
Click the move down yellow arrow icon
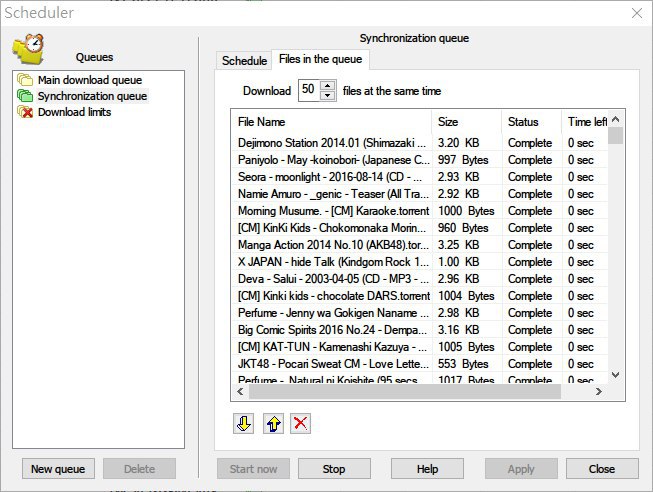(x=243, y=424)
